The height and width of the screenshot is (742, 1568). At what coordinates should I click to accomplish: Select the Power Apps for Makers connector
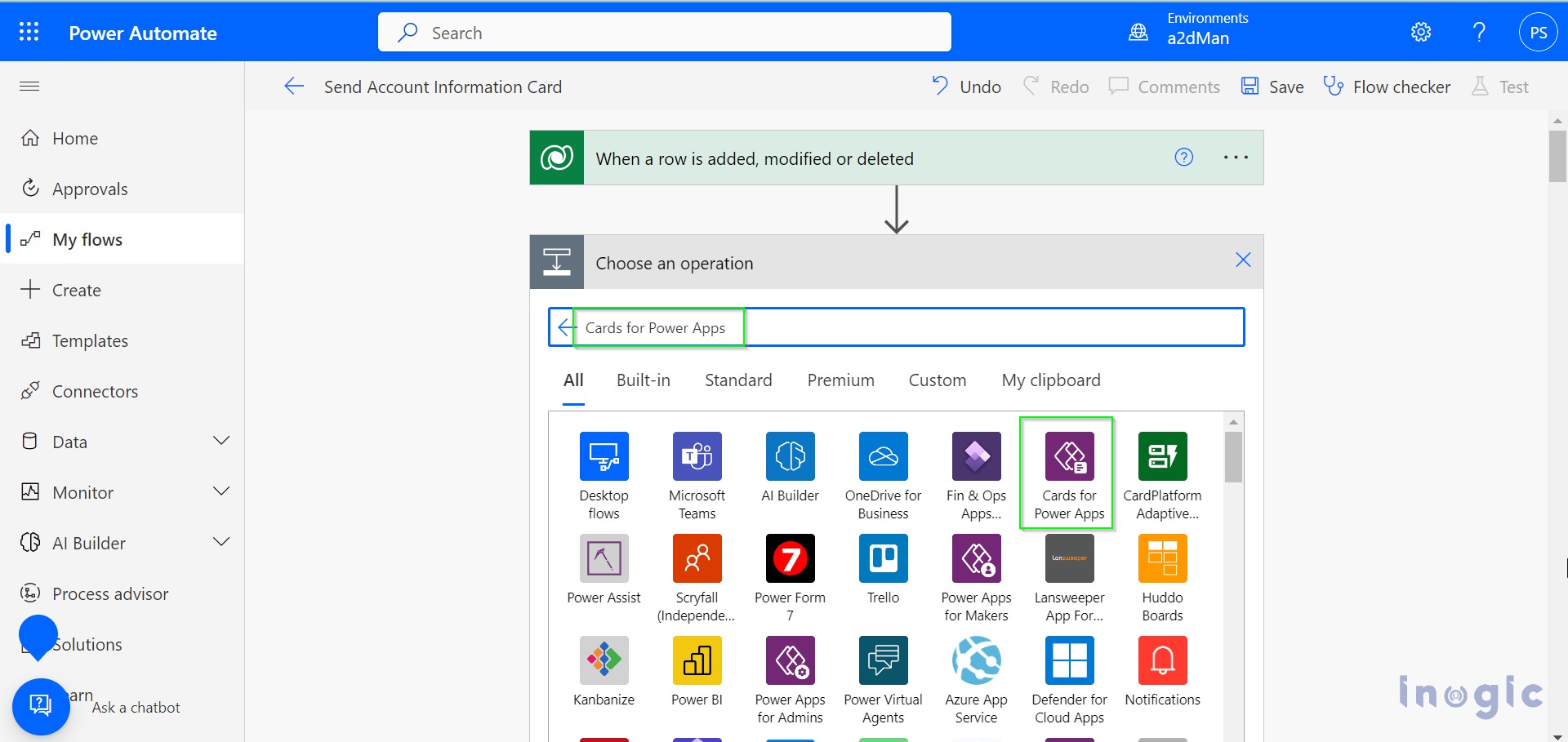pyautogui.click(x=976, y=577)
